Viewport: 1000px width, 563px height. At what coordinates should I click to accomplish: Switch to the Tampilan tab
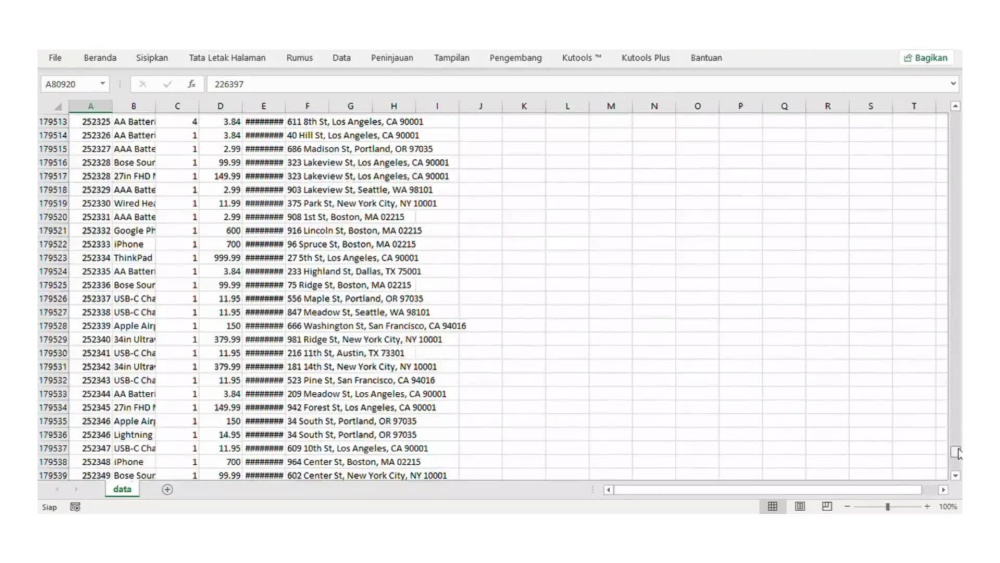(x=452, y=57)
